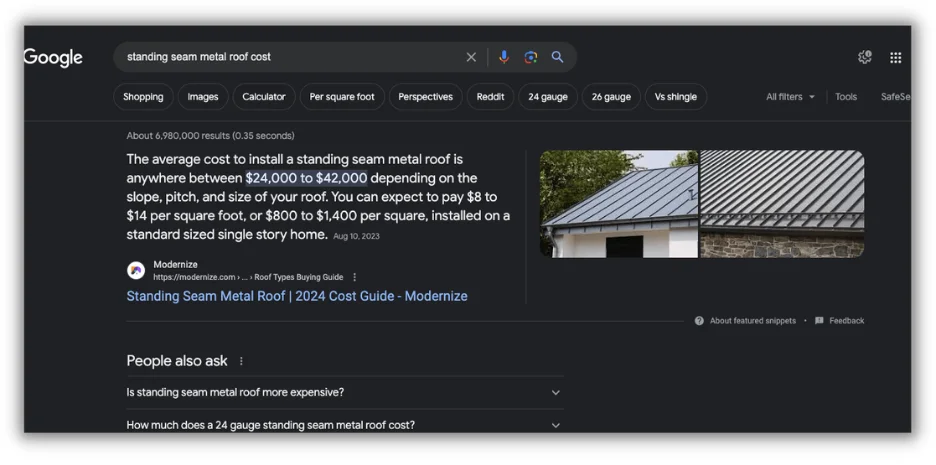Open People also ask three-dot menu

(241, 361)
